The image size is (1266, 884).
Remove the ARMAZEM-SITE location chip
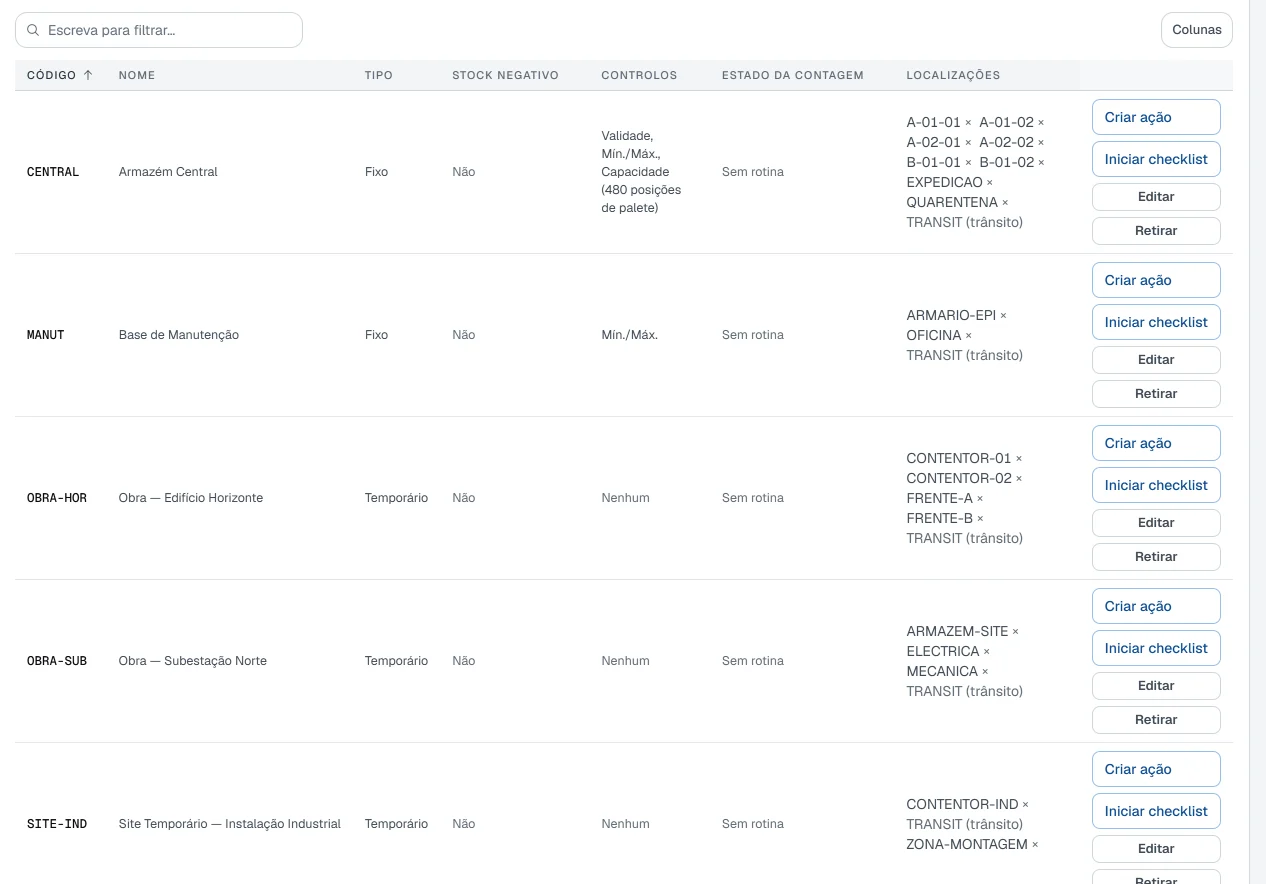click(1015, 632)
